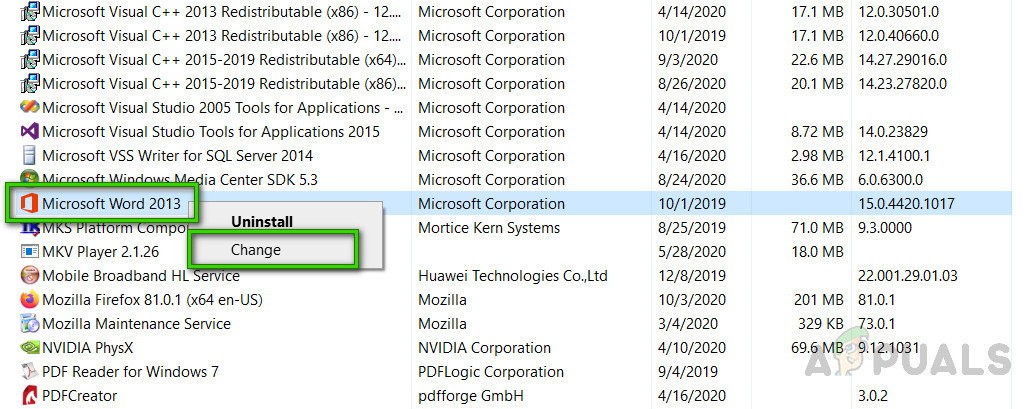
Task: Click the NVIDIA PhysX program icon
Action: [29, 348]
